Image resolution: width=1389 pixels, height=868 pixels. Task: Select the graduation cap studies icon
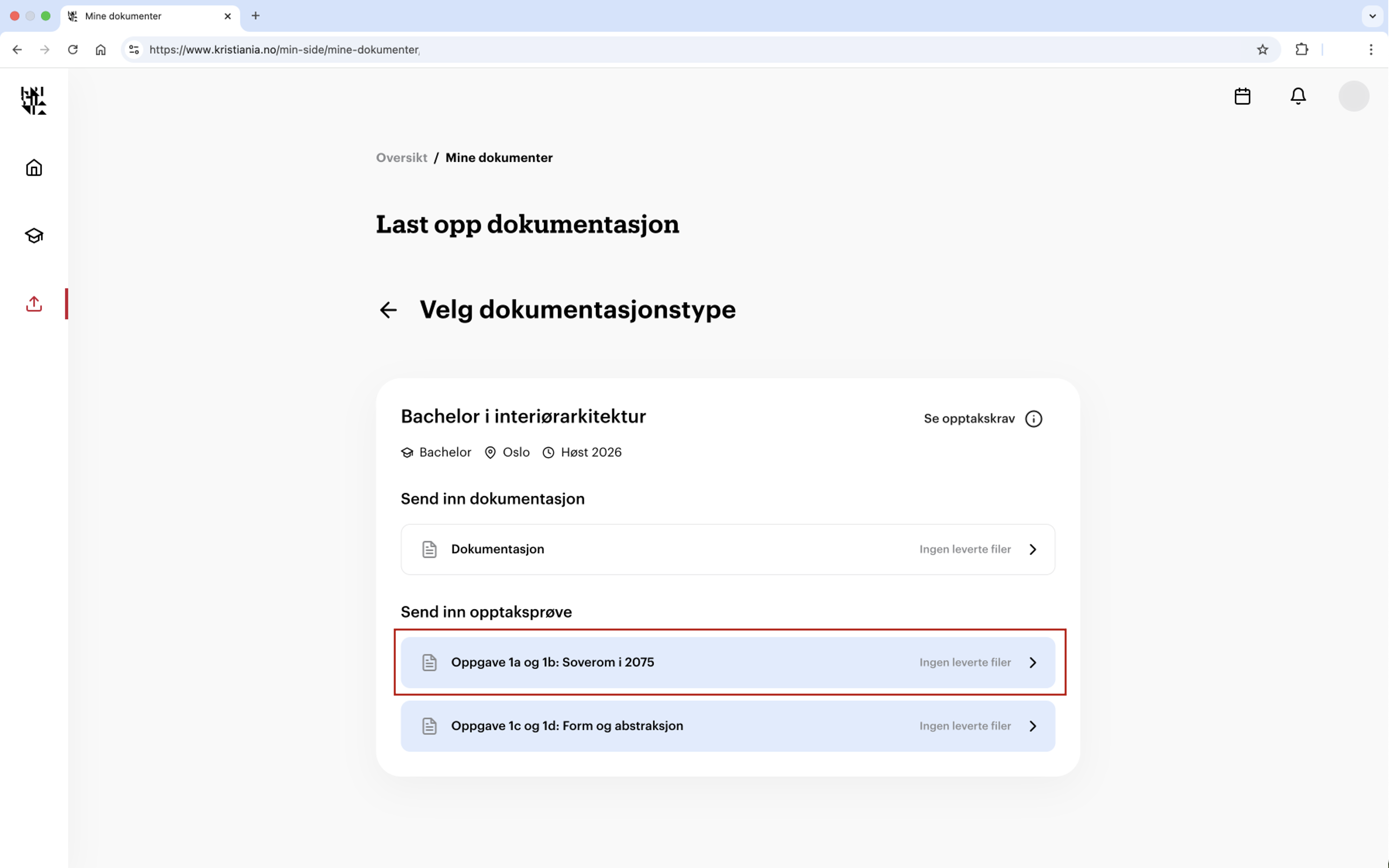pos(33,235)
